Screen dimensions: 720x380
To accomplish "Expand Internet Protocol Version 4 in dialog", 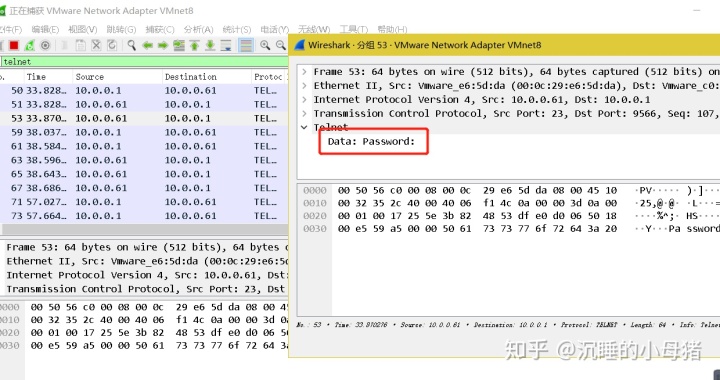I will (304, 99).
